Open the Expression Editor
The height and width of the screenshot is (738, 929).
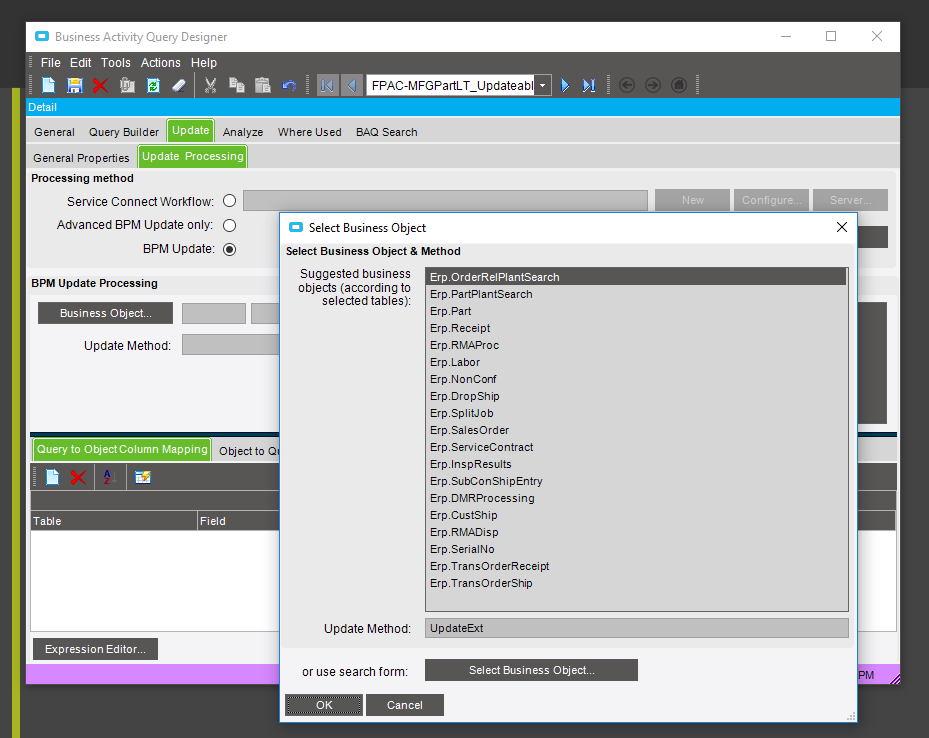[95, 649]
